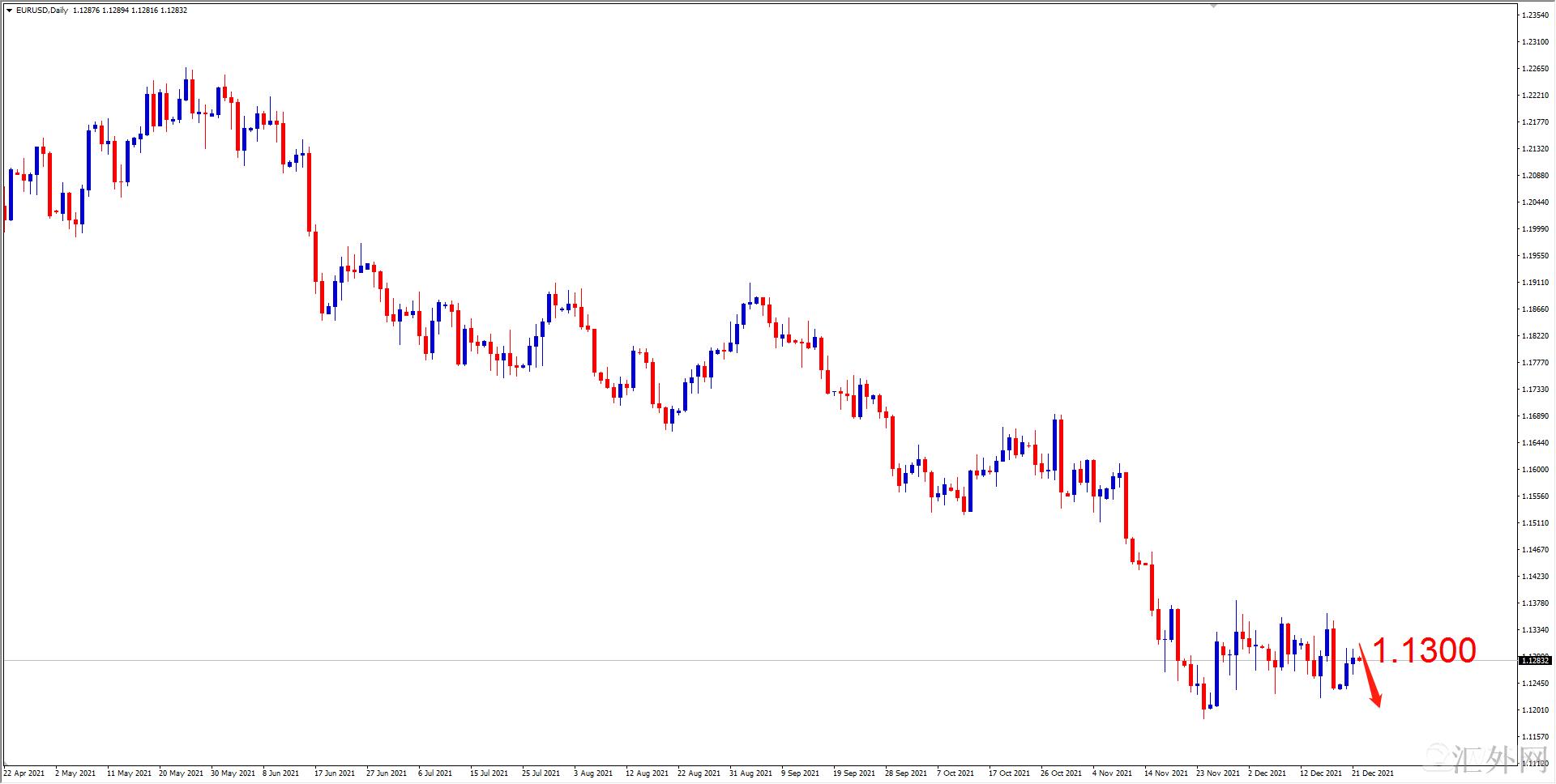This screenshot has width=1556, height=784.
Task: Click price scale label 1.21320
Action: (1535, 149)
